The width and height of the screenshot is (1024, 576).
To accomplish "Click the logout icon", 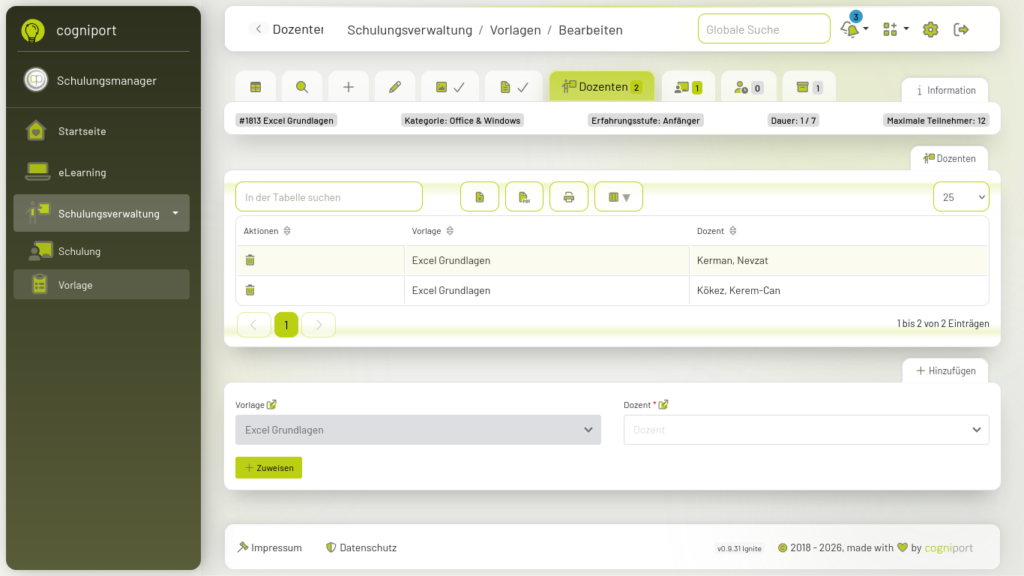I will [x=961, y=29].
